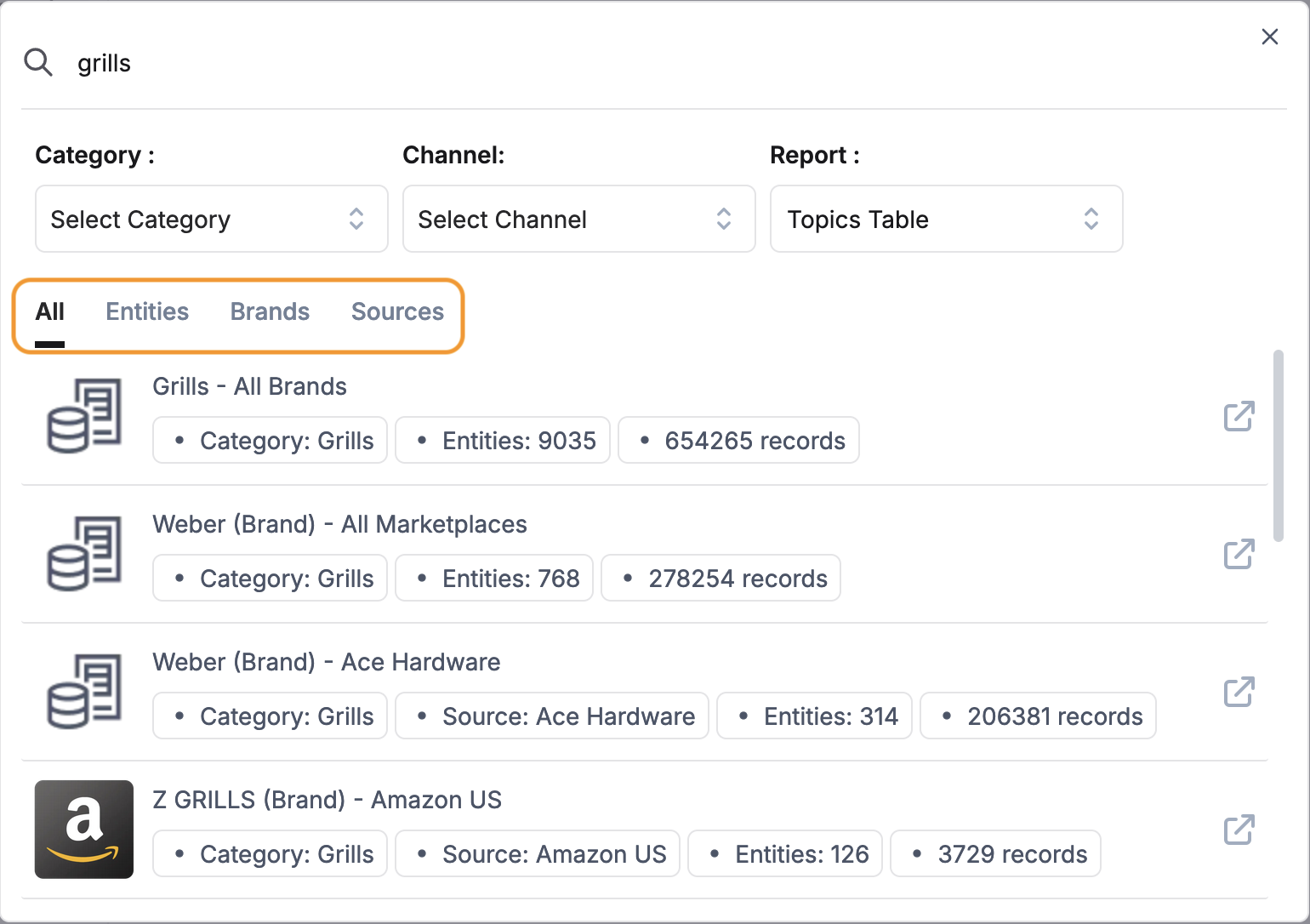The height and width of the screenshot is (924, 1310).
Task: Click dataset icon for Weber - All Marketplaces
Action: coord(84,554)
